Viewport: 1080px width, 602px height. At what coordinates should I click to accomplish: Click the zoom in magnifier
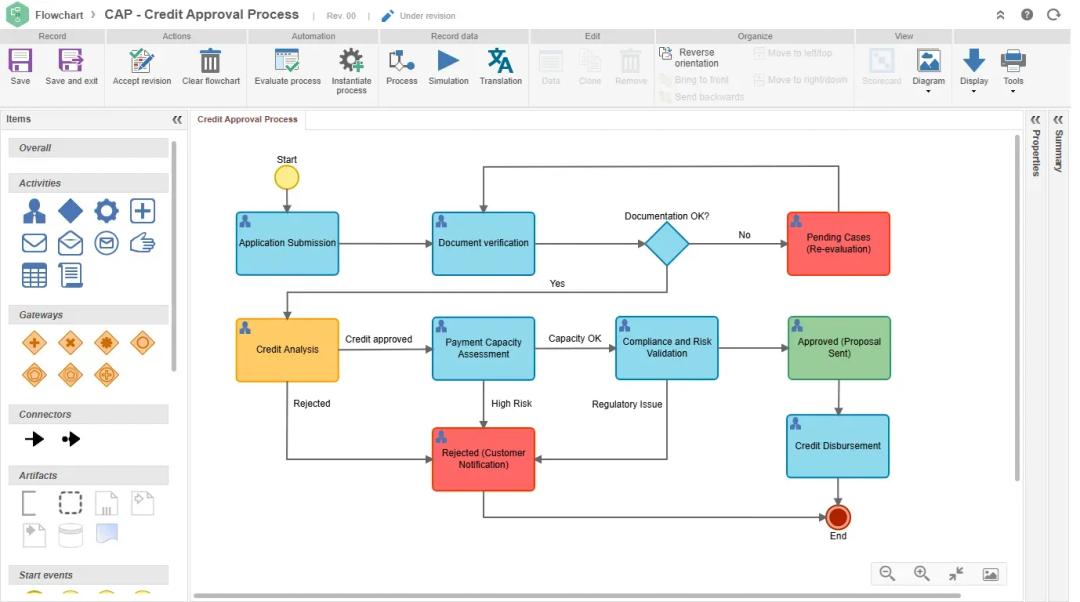point(921,573)
